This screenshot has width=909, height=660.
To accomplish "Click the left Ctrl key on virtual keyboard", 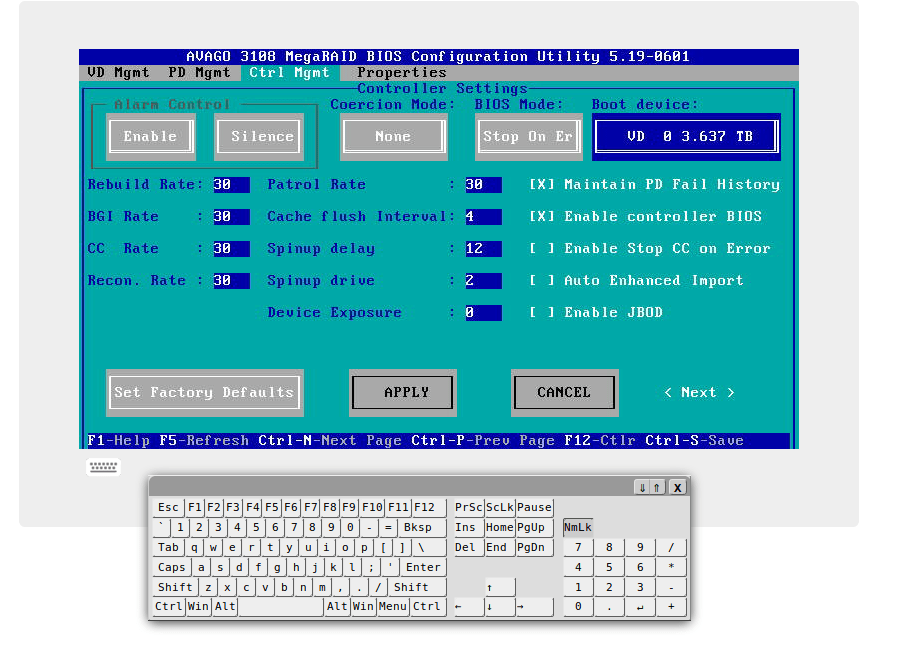I will (169, 607).
